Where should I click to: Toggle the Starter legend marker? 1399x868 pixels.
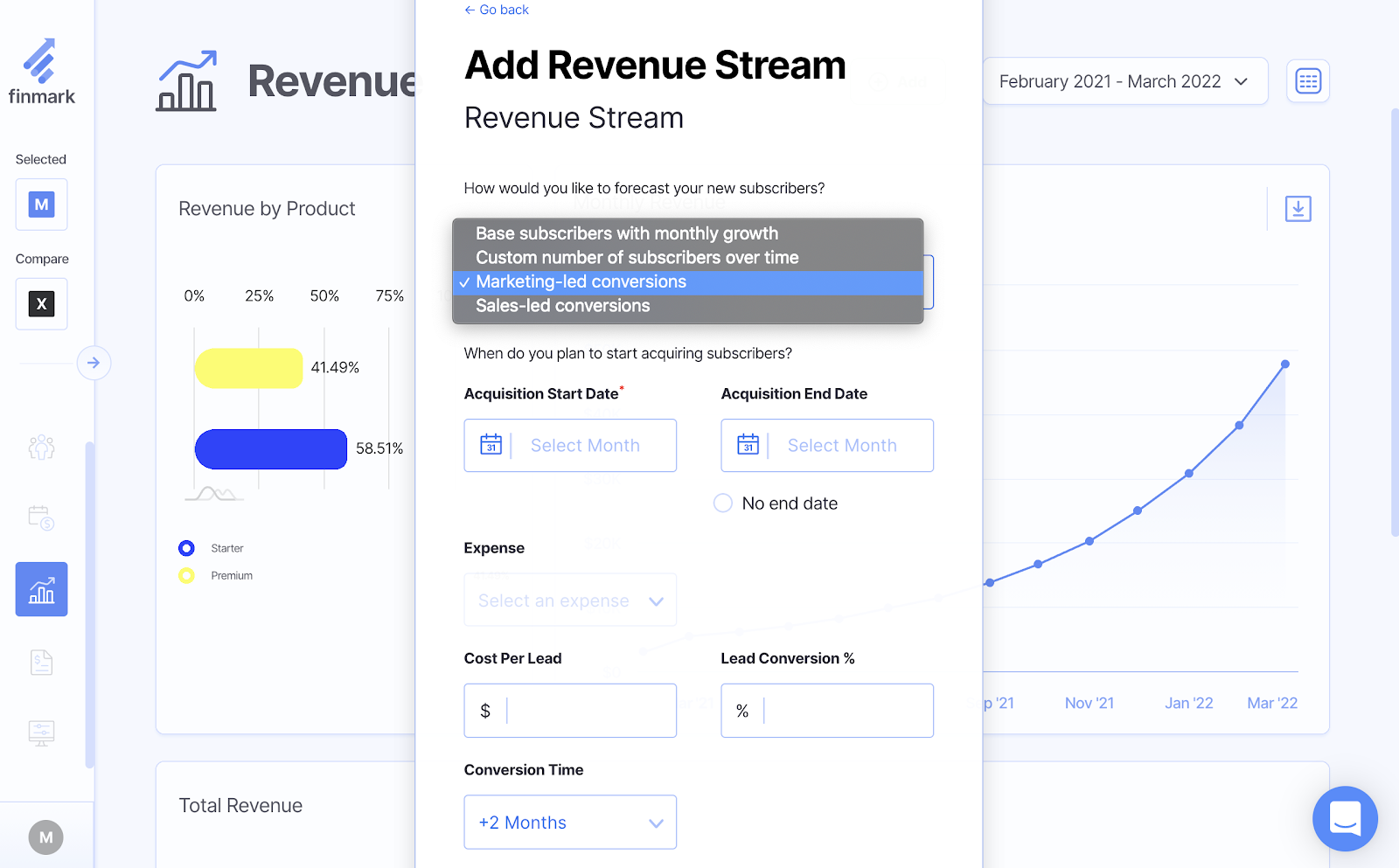(186, 548)
